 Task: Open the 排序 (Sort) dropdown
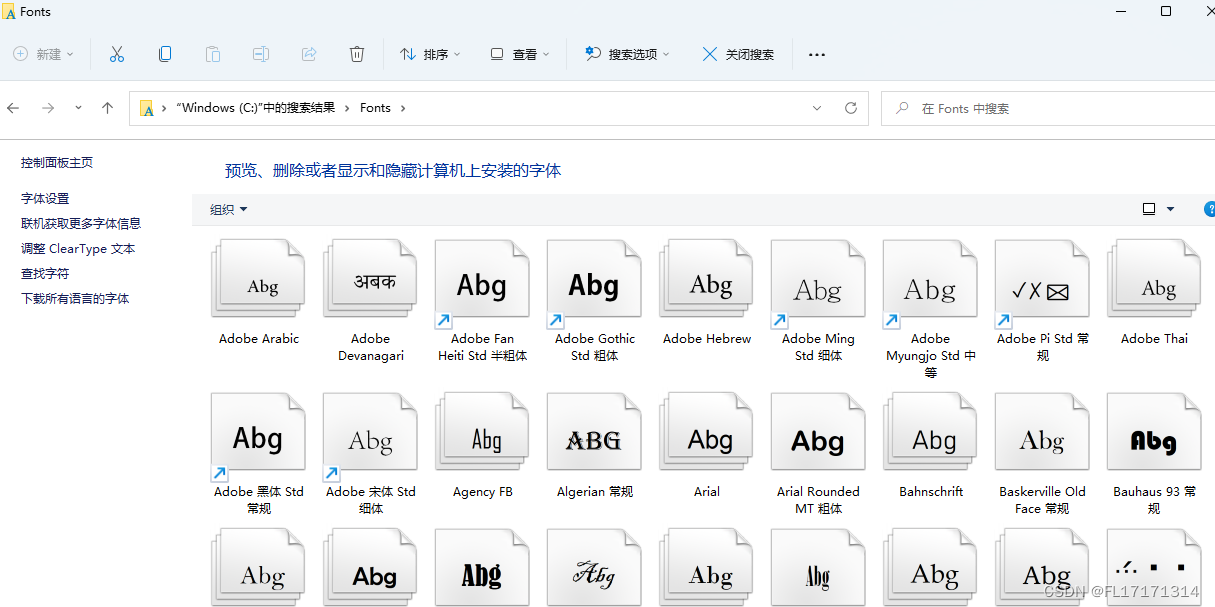click(430, 54)
